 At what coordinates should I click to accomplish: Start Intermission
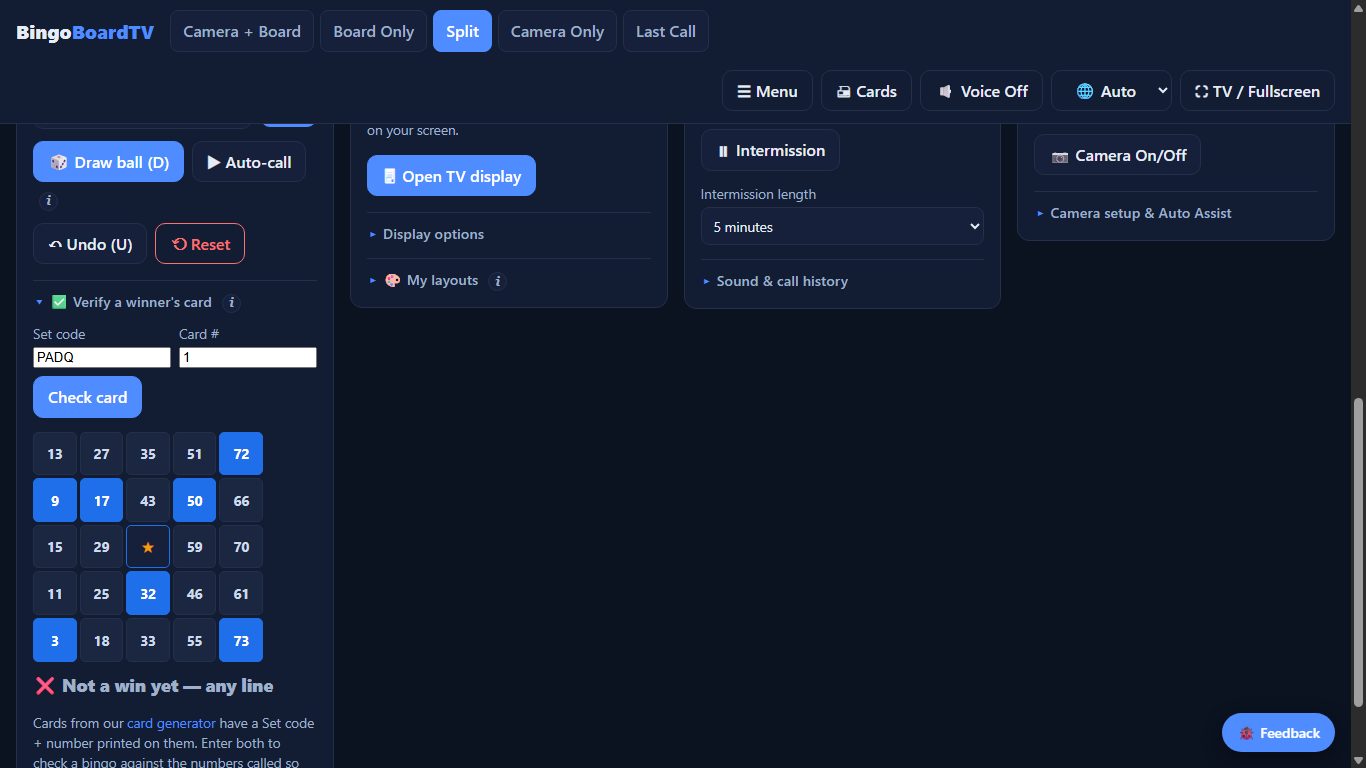770,150
